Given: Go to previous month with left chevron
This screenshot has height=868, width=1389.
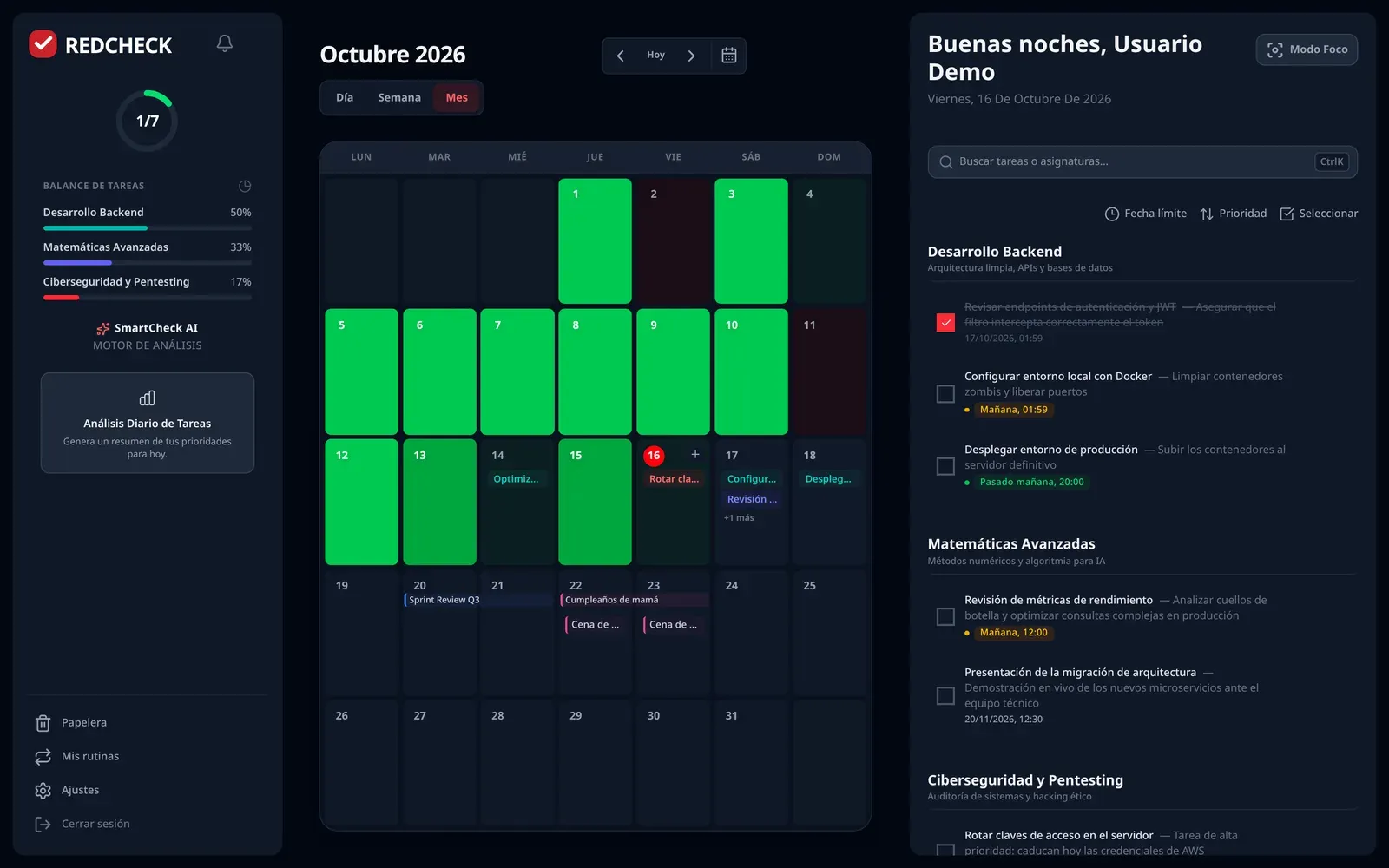Looking at the screenshot, I should click(x=621, y=56).
